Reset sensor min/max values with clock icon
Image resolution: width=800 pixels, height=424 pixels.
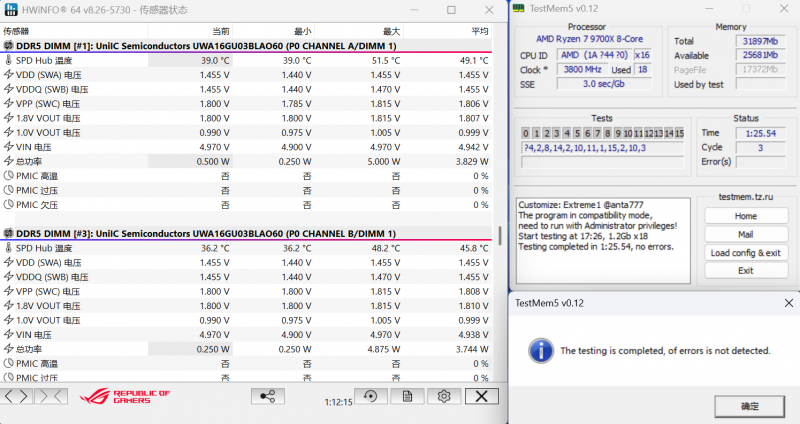click(x=372, y=396)
